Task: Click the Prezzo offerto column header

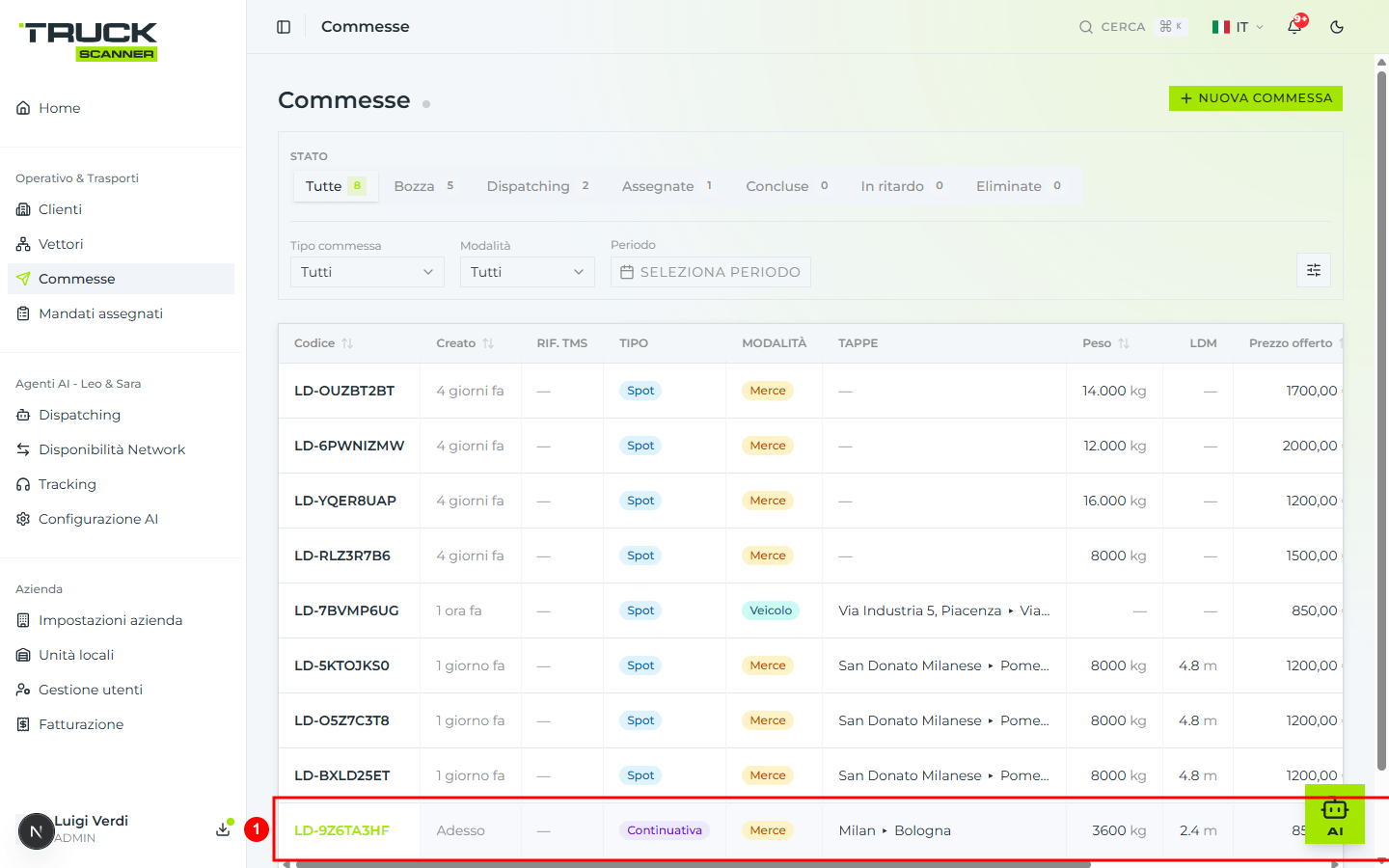Action: pyautogui.click(x=1291, y=343)
